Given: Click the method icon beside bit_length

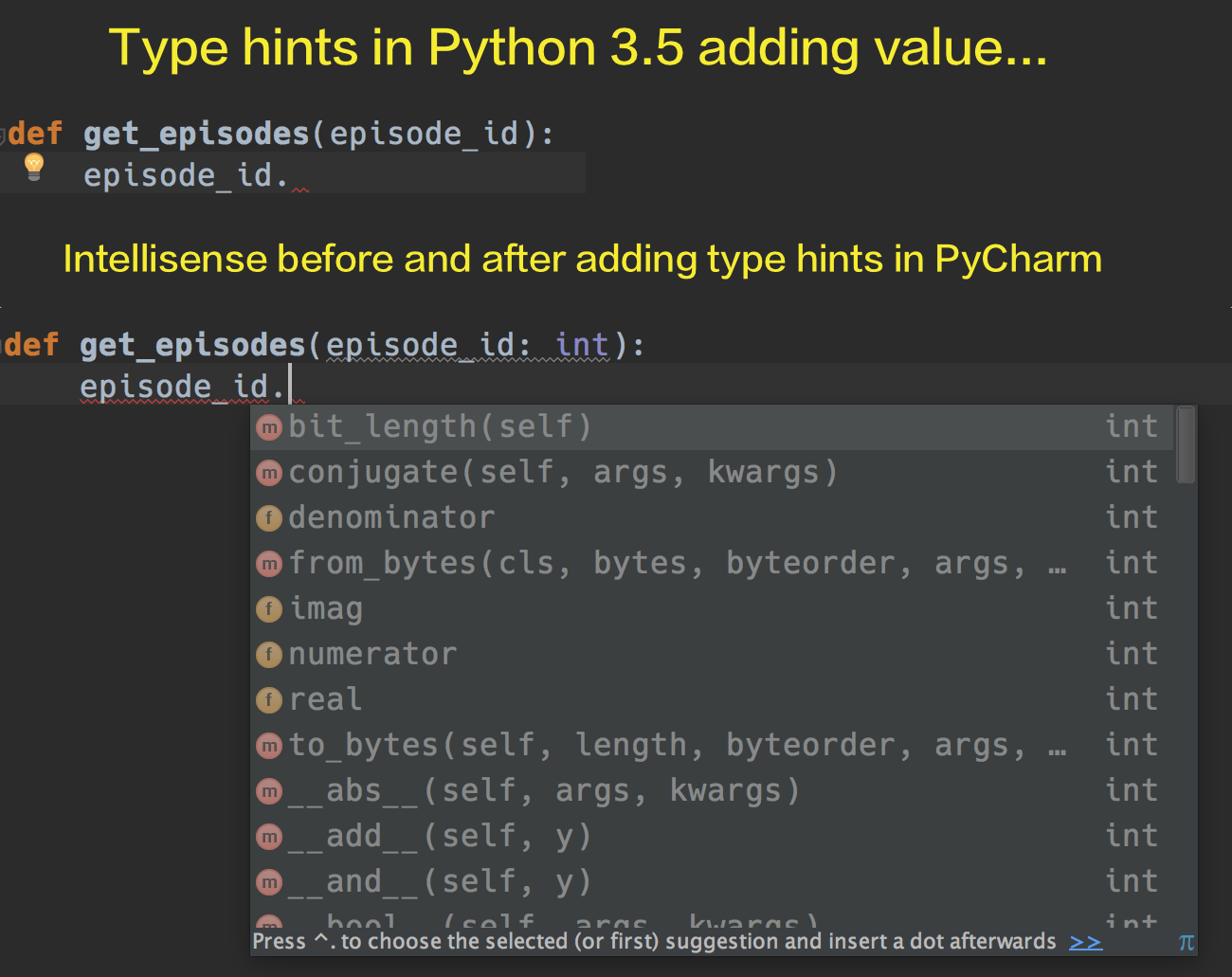Looking at the screenshot, I should pyautogui.click(x=270, y=427).
